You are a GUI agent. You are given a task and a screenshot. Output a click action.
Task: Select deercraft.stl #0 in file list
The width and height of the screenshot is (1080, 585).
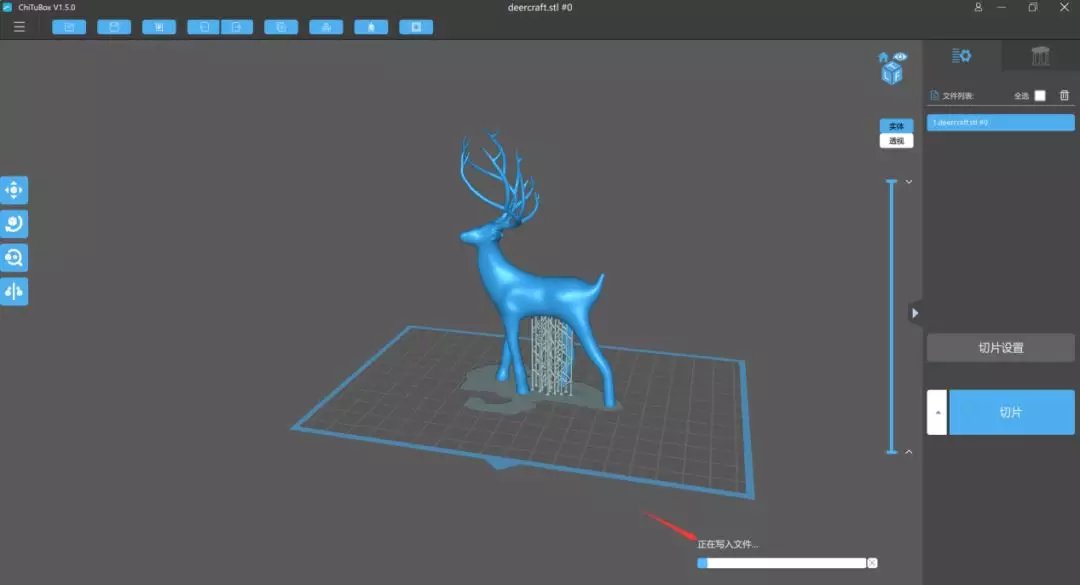(x=1000, y=123)
